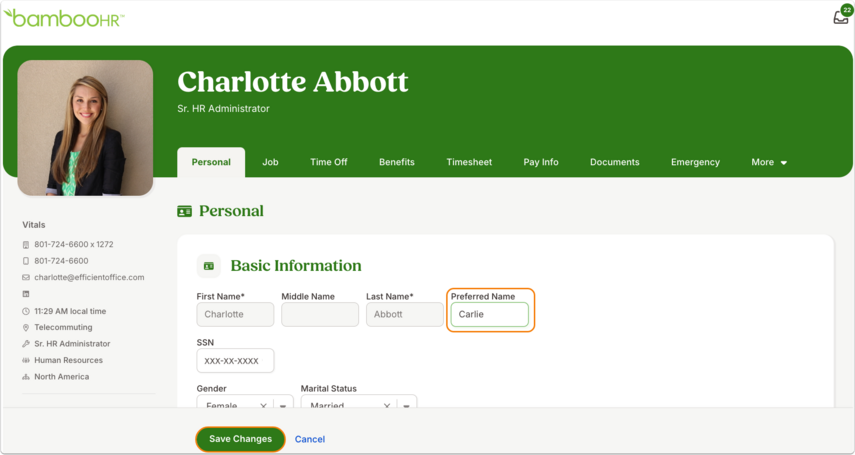Click the location pin icon beside Telecommuting
This screenshot has width=855, height=455.
tap(26, 327)
